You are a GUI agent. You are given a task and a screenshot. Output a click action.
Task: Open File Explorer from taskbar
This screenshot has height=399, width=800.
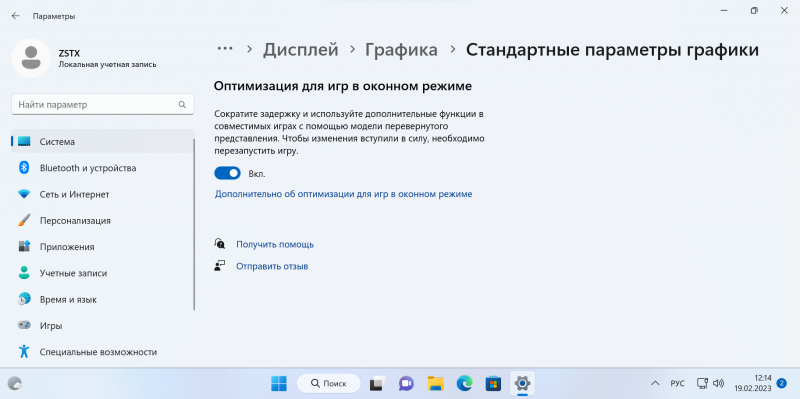435,383
